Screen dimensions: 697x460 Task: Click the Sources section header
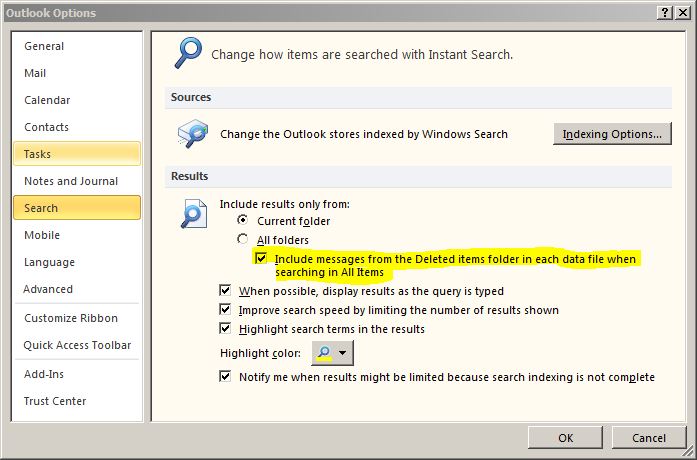[x=418, y=97]
